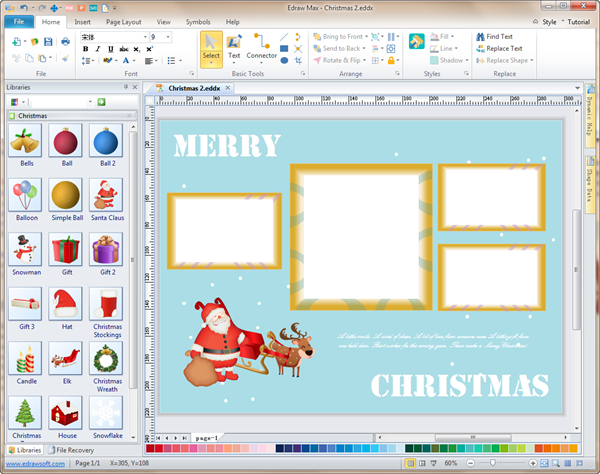The width and height of the screenshot is (600, 474).
Task: Click the crop tool icon
Action: click(x=298, y=60)
